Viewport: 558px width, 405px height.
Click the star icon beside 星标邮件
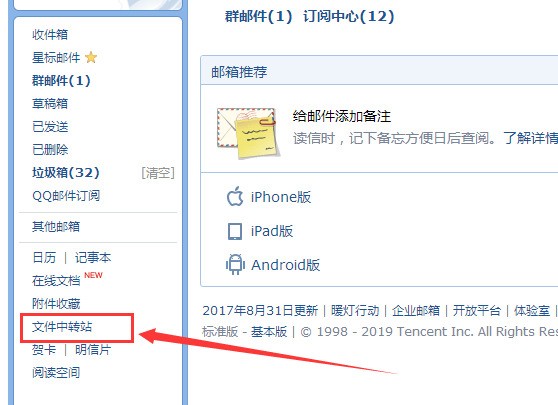[91, 57]
